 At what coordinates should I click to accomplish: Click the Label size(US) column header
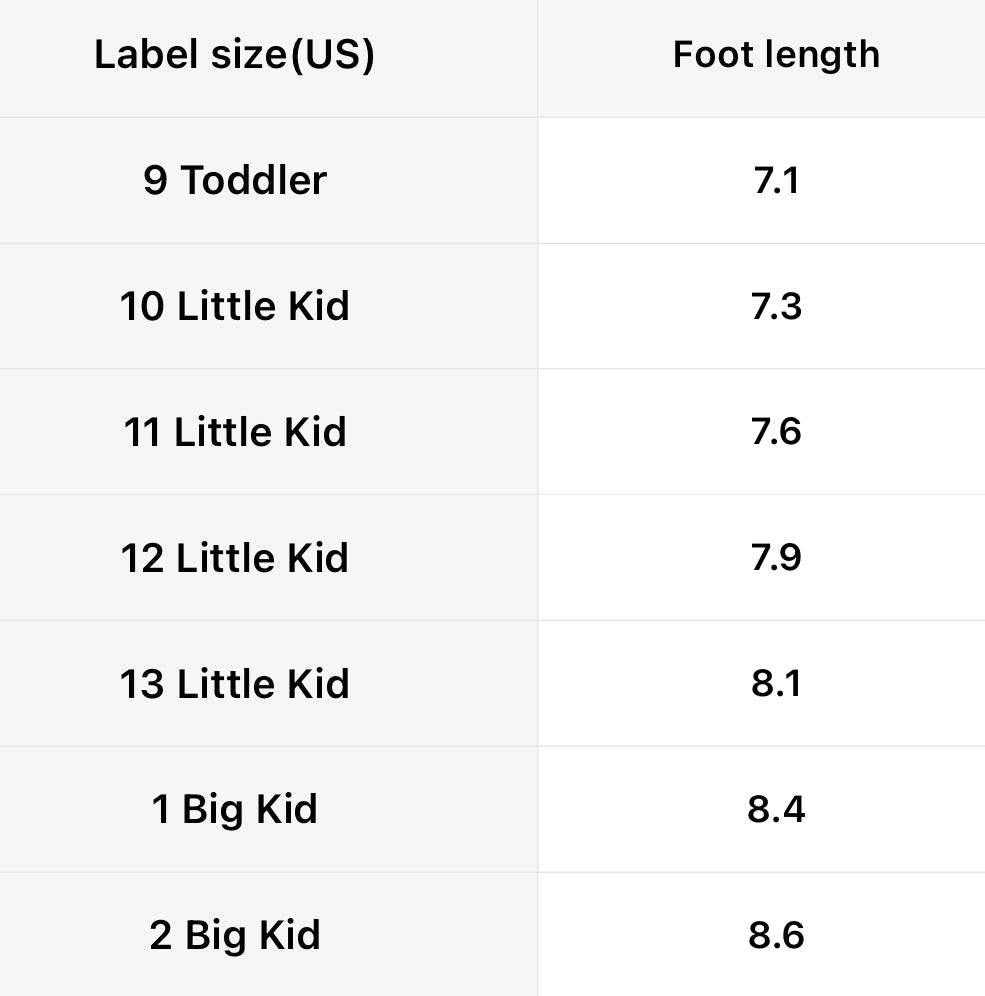point(234,55)
